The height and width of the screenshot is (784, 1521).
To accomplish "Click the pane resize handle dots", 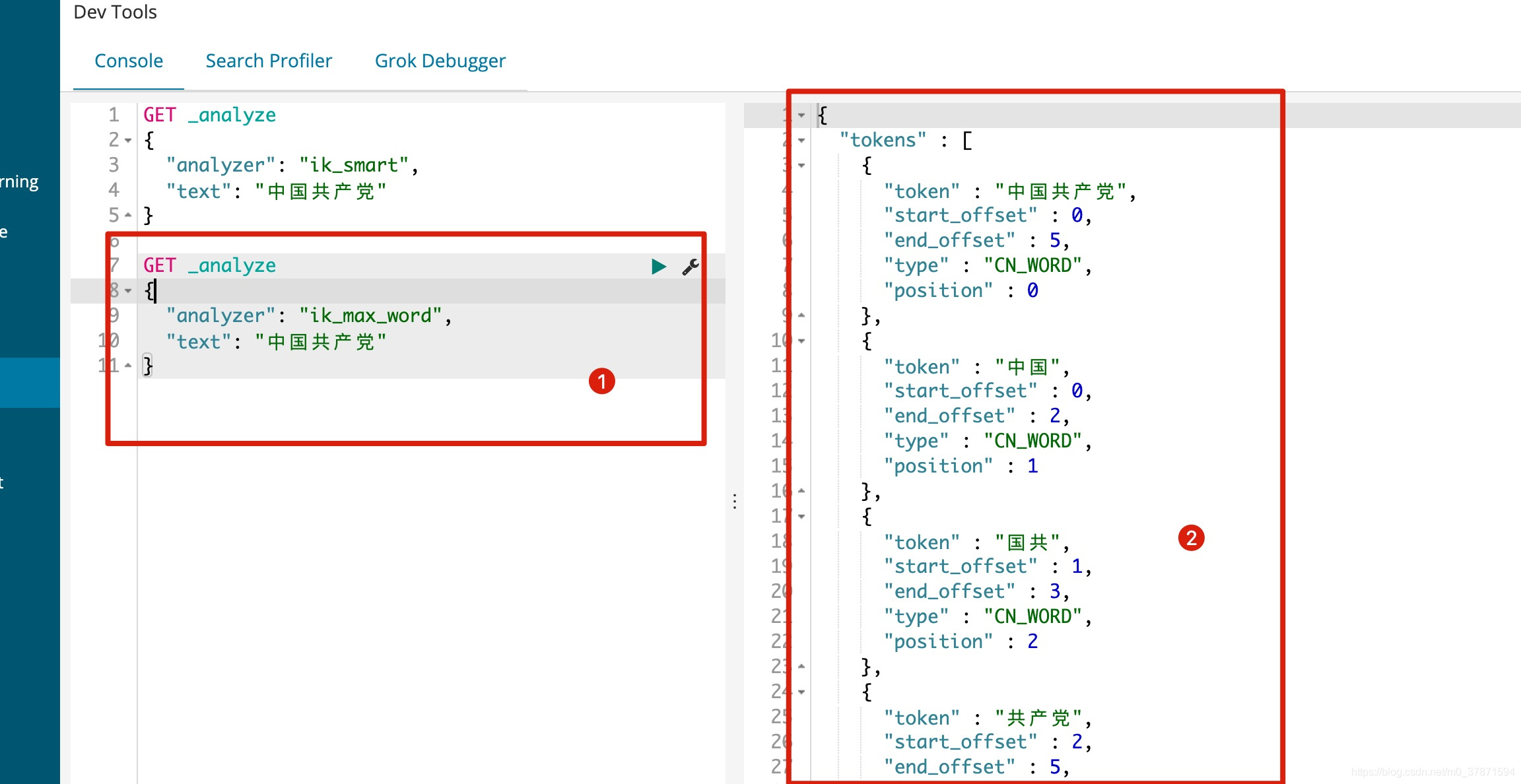I will click(735, 502).
